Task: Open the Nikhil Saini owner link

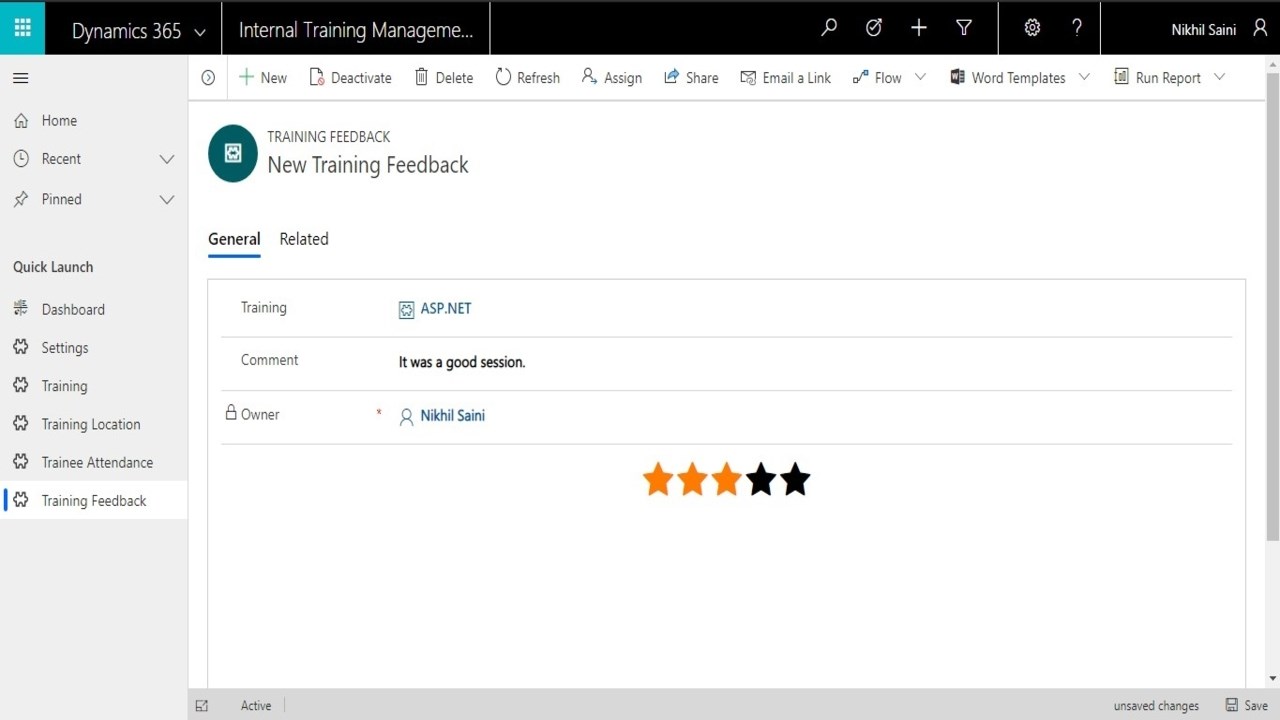Action: pos(452,416)
